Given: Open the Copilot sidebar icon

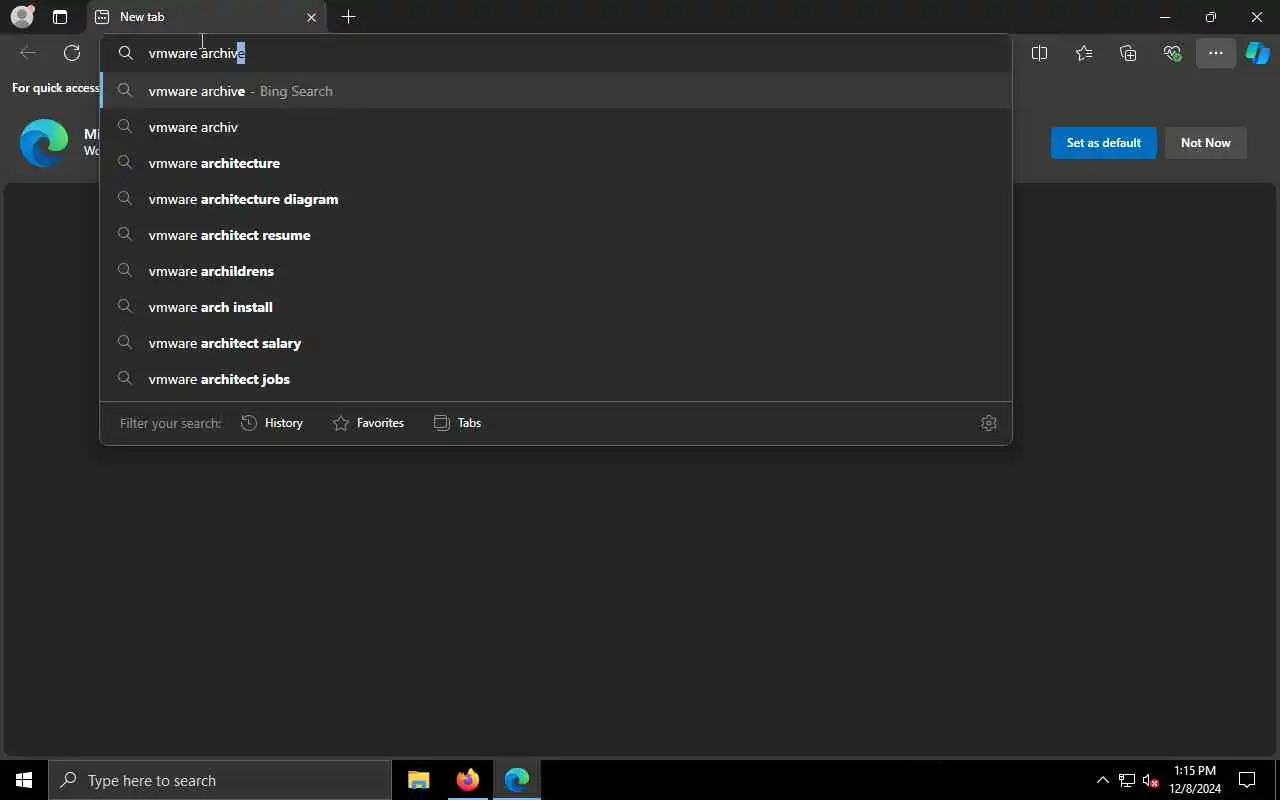Looking at the screenshot, I should coord(1257,53).
